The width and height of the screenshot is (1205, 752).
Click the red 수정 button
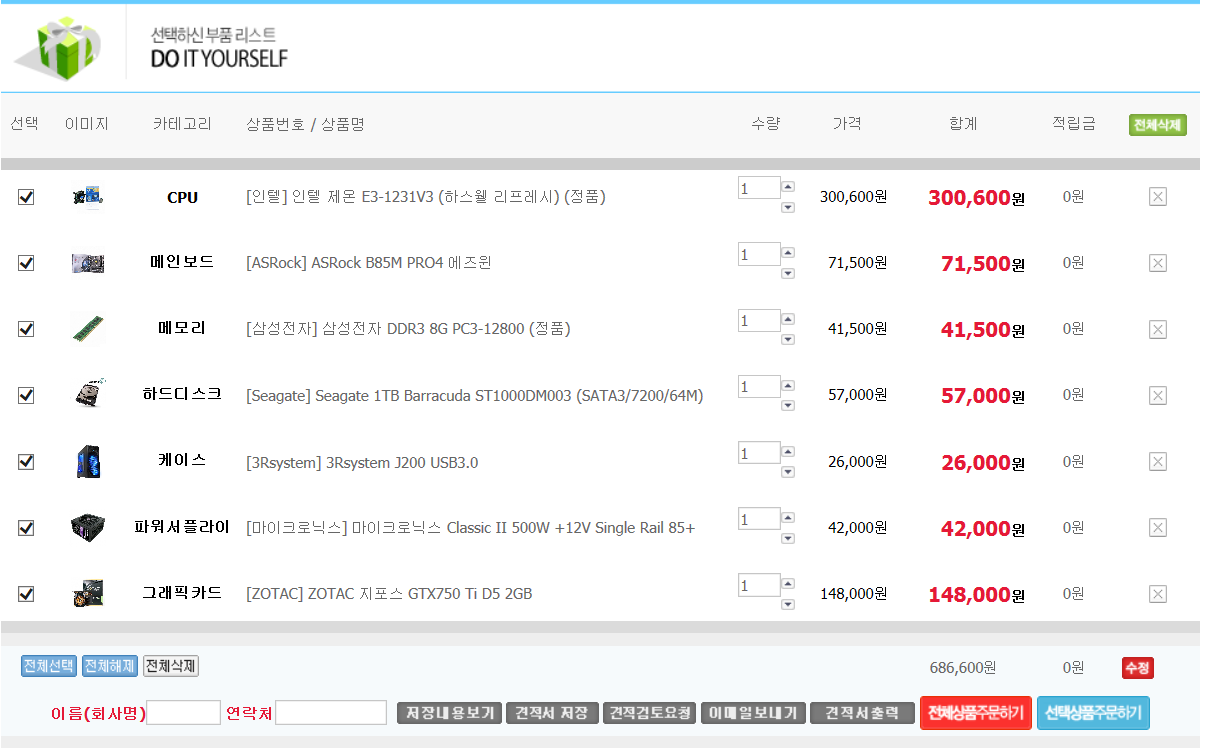point(1138,668)
